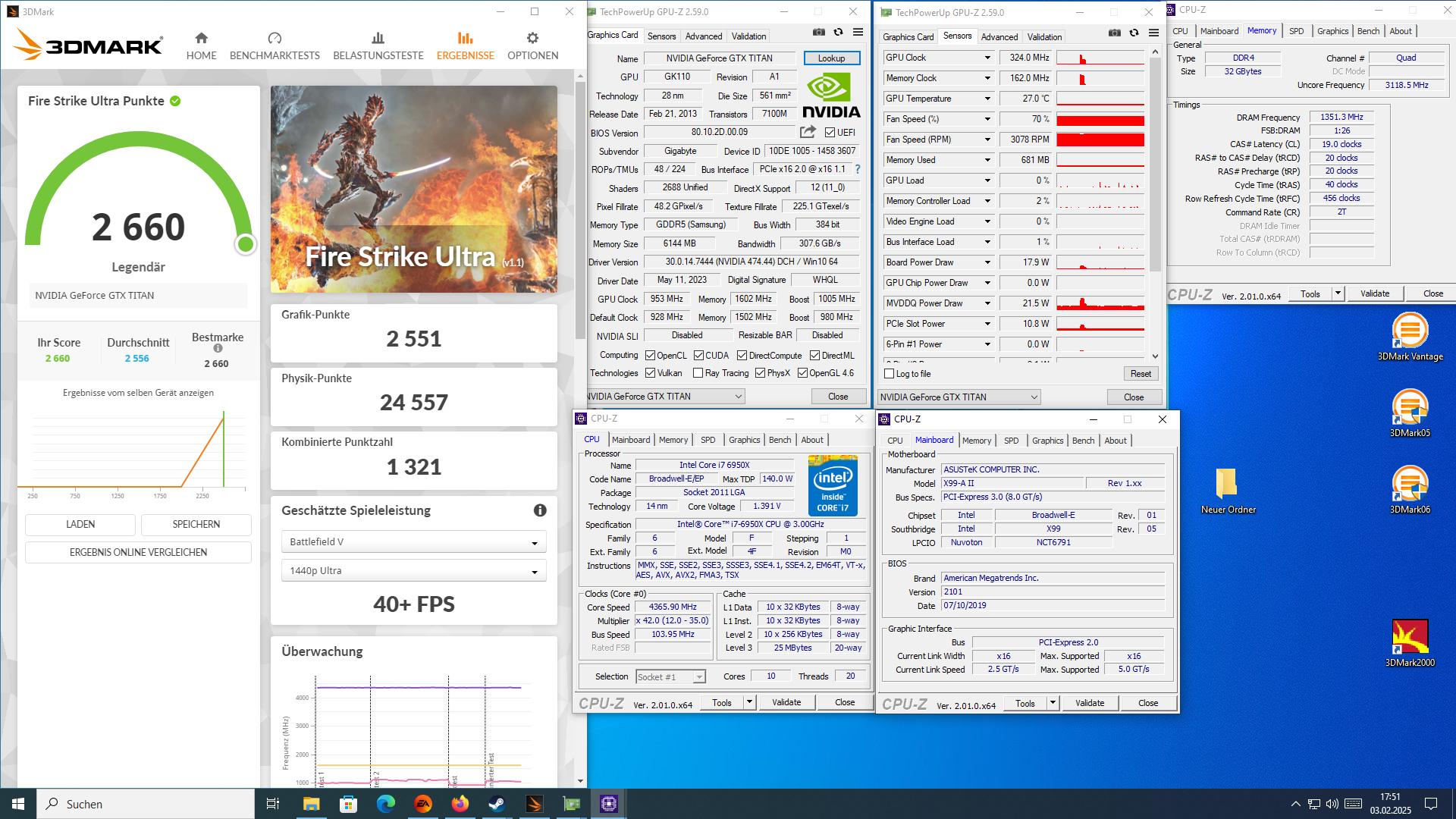Click green verified checkmark beside Fire Strike Ultra Punkte
The width and height of the screenshot is (1456, 819).
pyautogui.click(x=175, y=101)
